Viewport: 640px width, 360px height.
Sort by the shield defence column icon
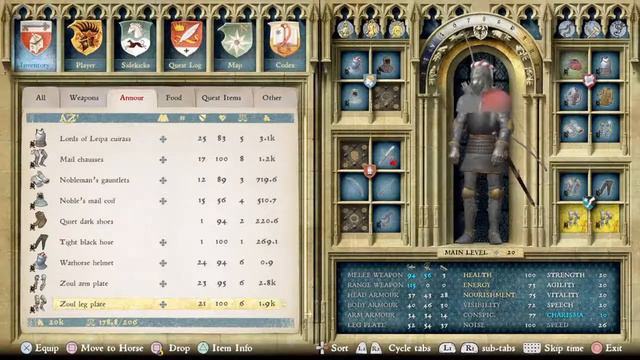point(202,118)
